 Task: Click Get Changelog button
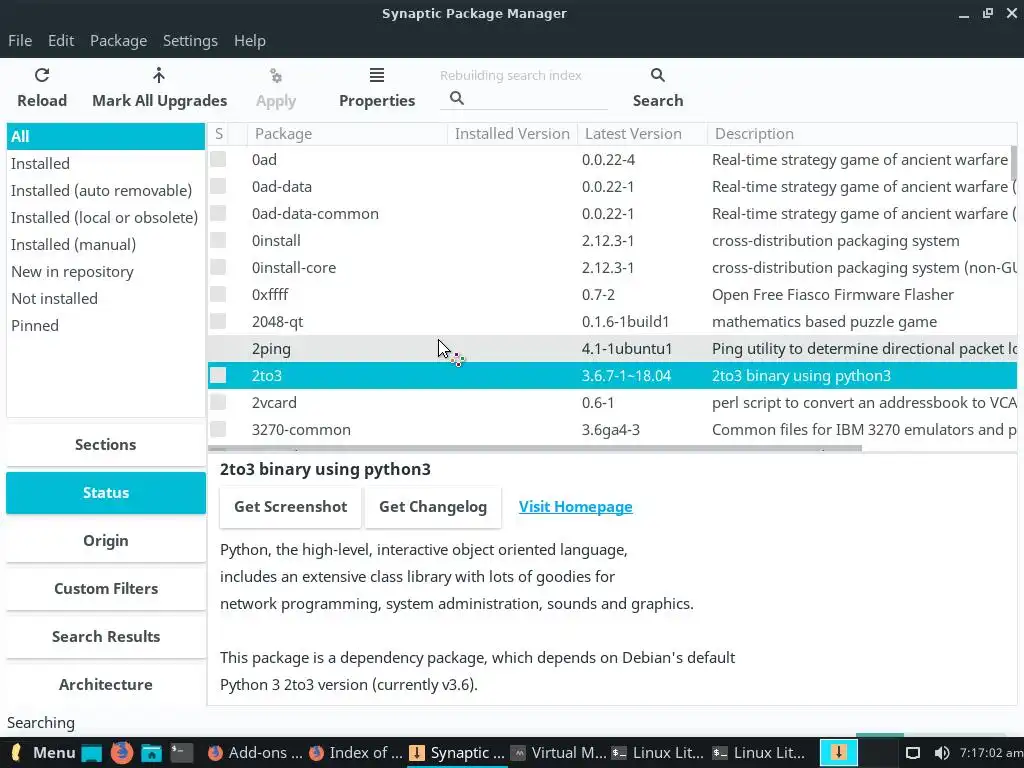[433, 507]
